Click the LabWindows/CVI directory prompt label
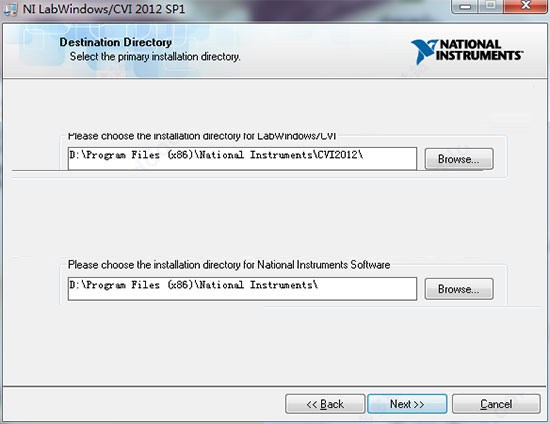 202,136
